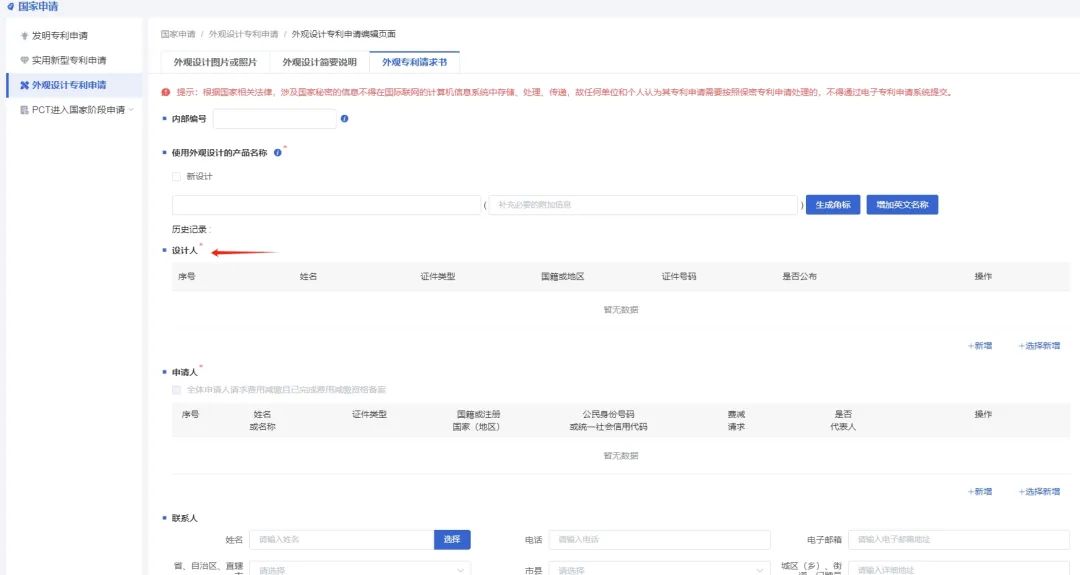Click the 内部编号 input field

[x=274, y=119]
